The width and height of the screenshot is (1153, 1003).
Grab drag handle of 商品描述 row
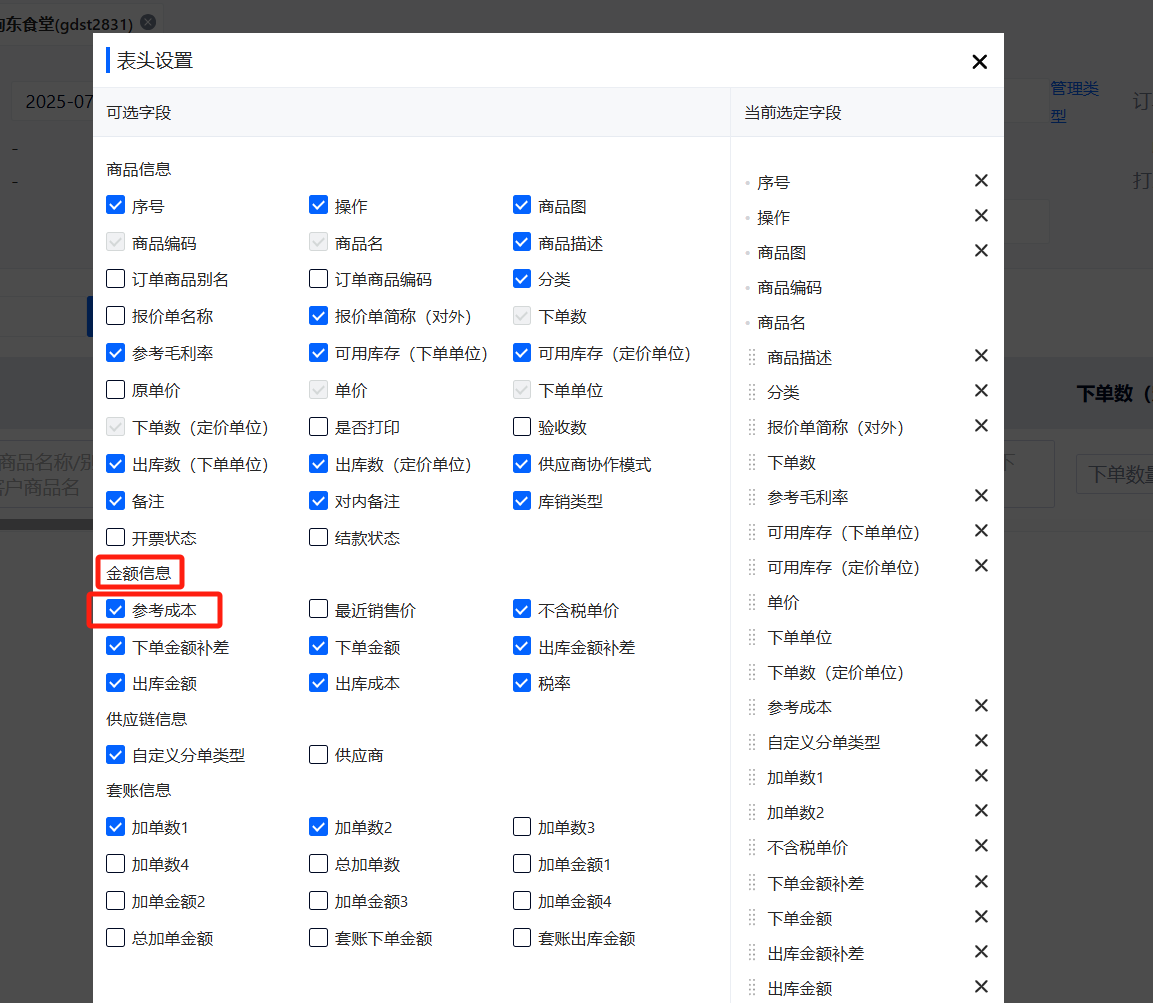coord(752,357)
